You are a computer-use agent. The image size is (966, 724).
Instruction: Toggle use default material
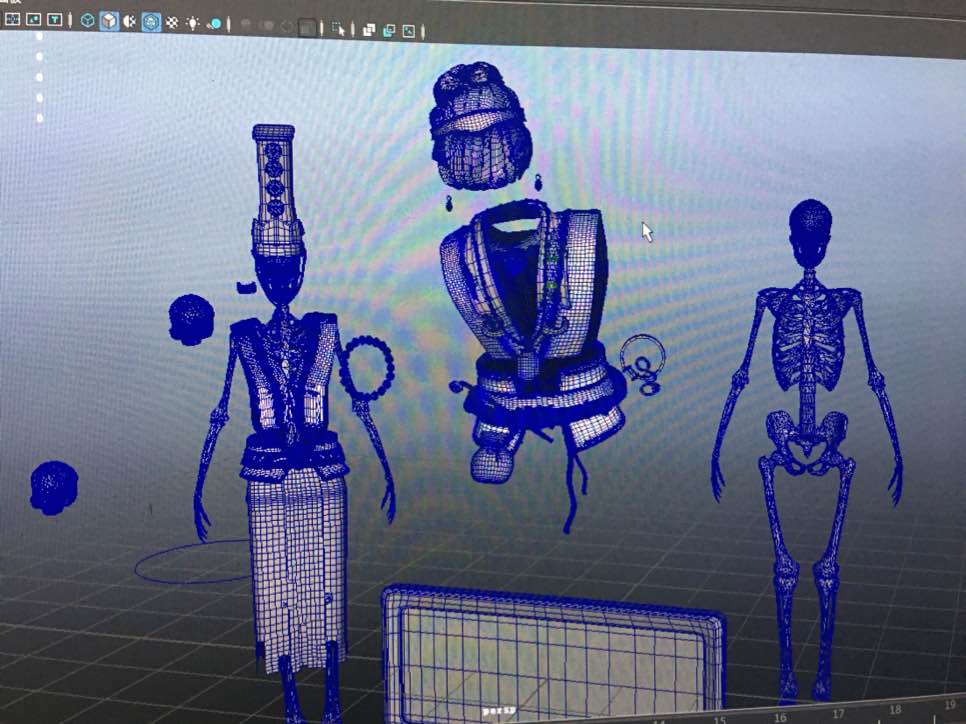pyautogui.click(x=129, y=22)
